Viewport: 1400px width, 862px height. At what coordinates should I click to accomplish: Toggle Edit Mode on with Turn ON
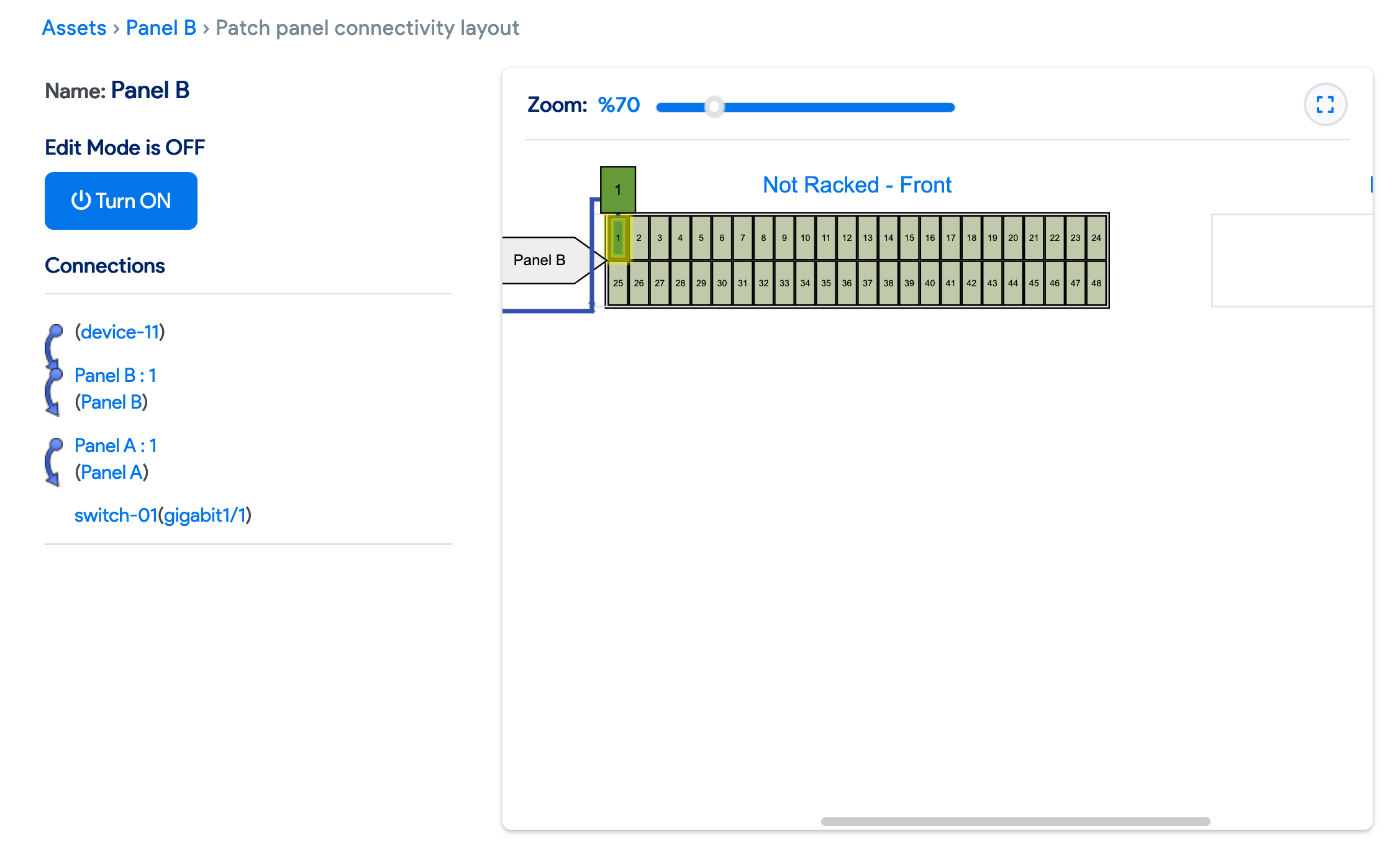[120, 201]
